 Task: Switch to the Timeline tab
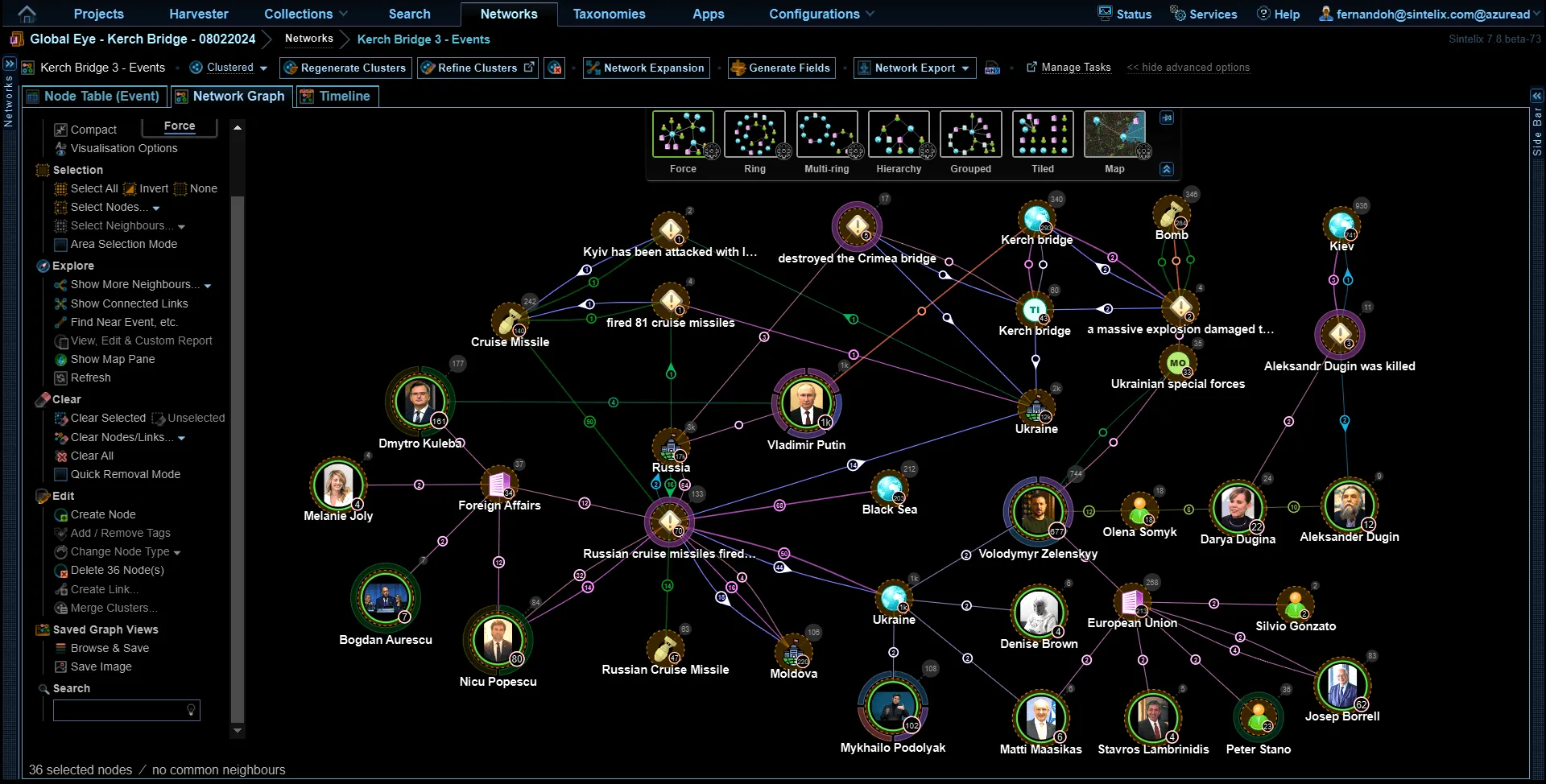point(337,96)
